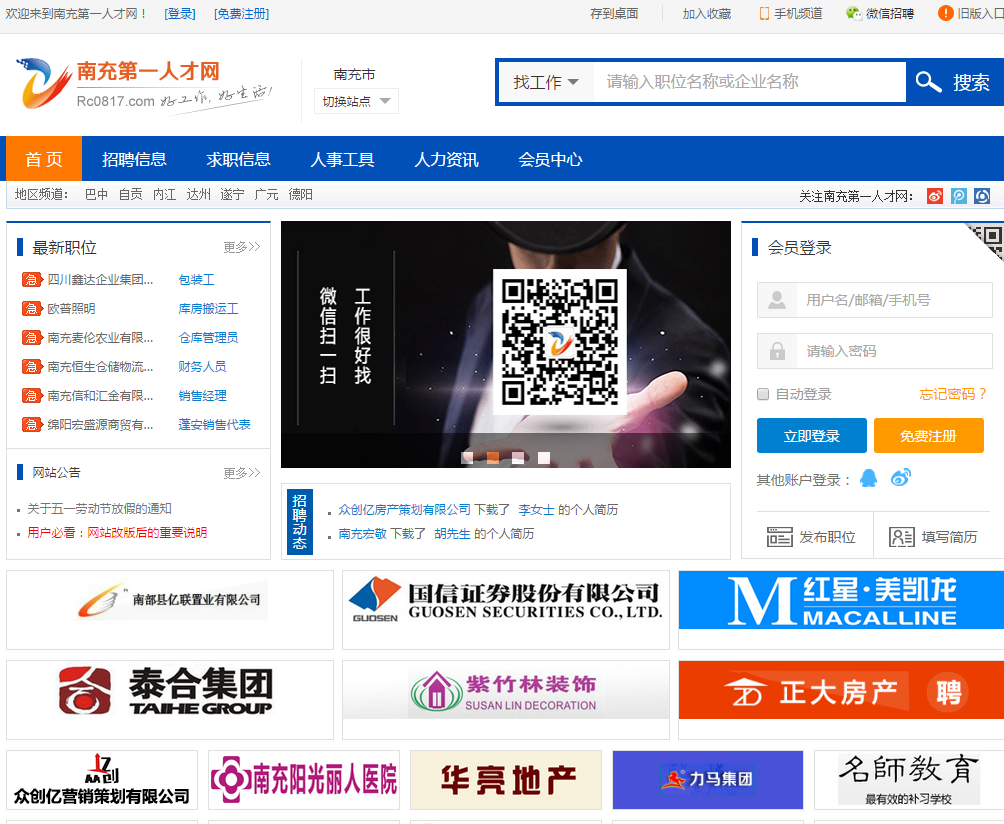Image resolution: width=1004 pixels, height=824 pixels.
Task: Expand more site announcements via 更多>>
Action: (x=241, y=473)
